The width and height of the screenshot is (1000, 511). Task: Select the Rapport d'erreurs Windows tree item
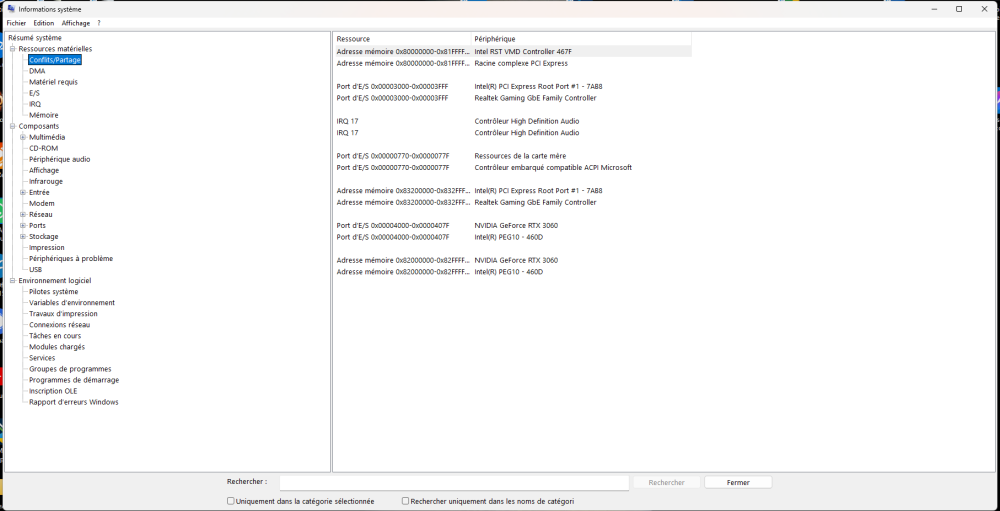(73, 402)
